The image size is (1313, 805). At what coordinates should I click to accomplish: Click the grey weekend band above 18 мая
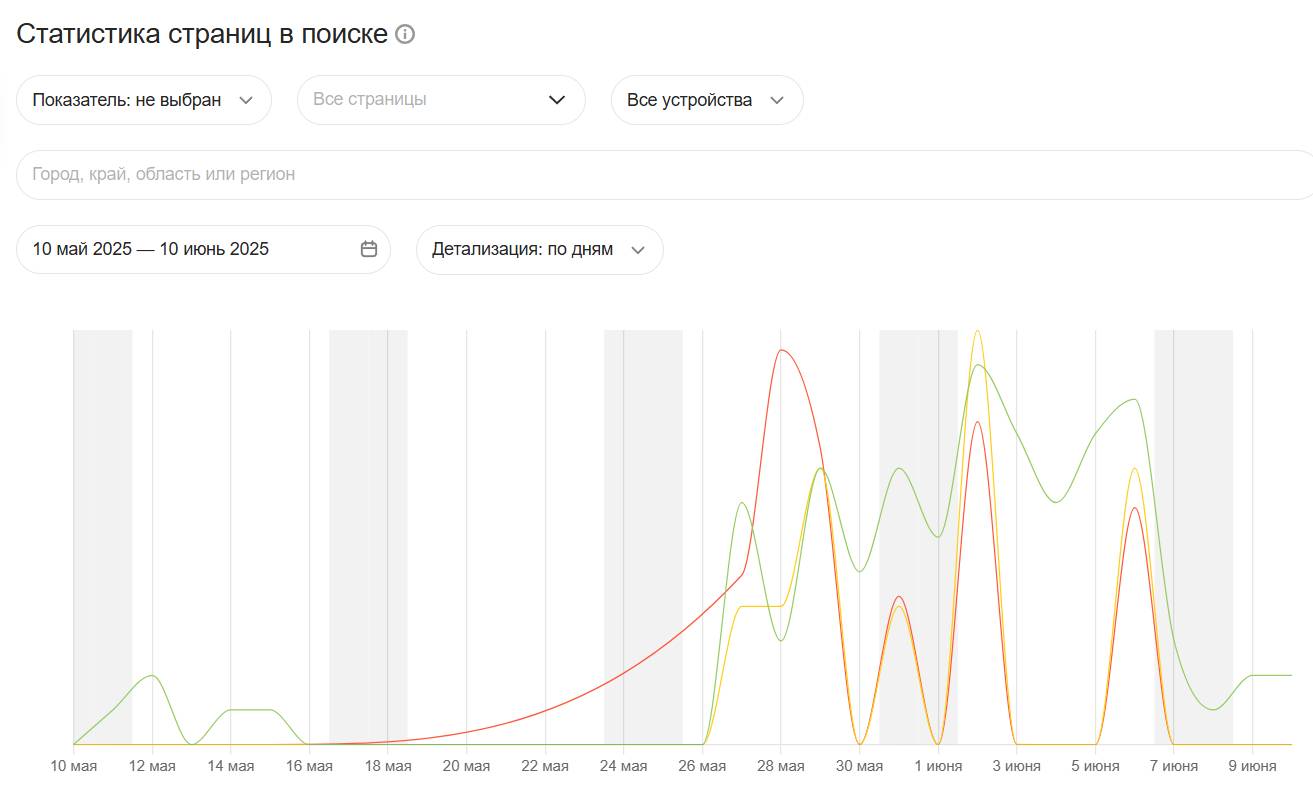tap(368, 500)
